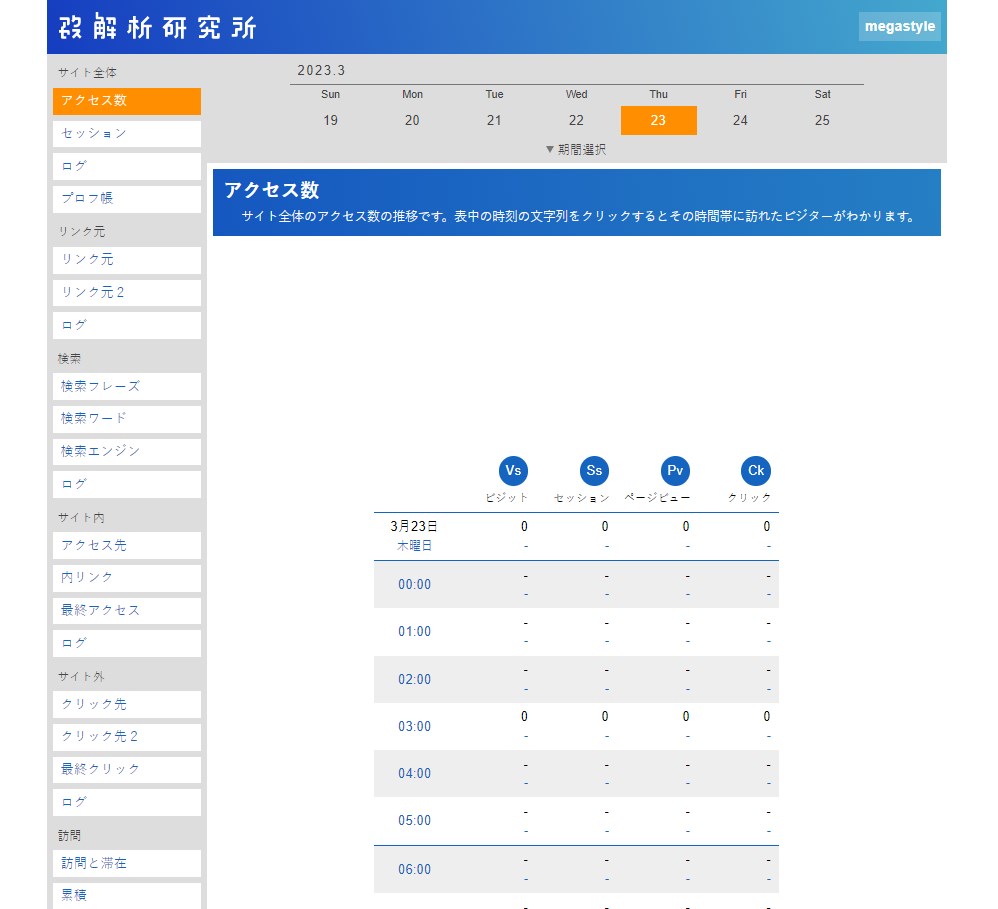Open the リンク元 menu item

click(127, 260)
